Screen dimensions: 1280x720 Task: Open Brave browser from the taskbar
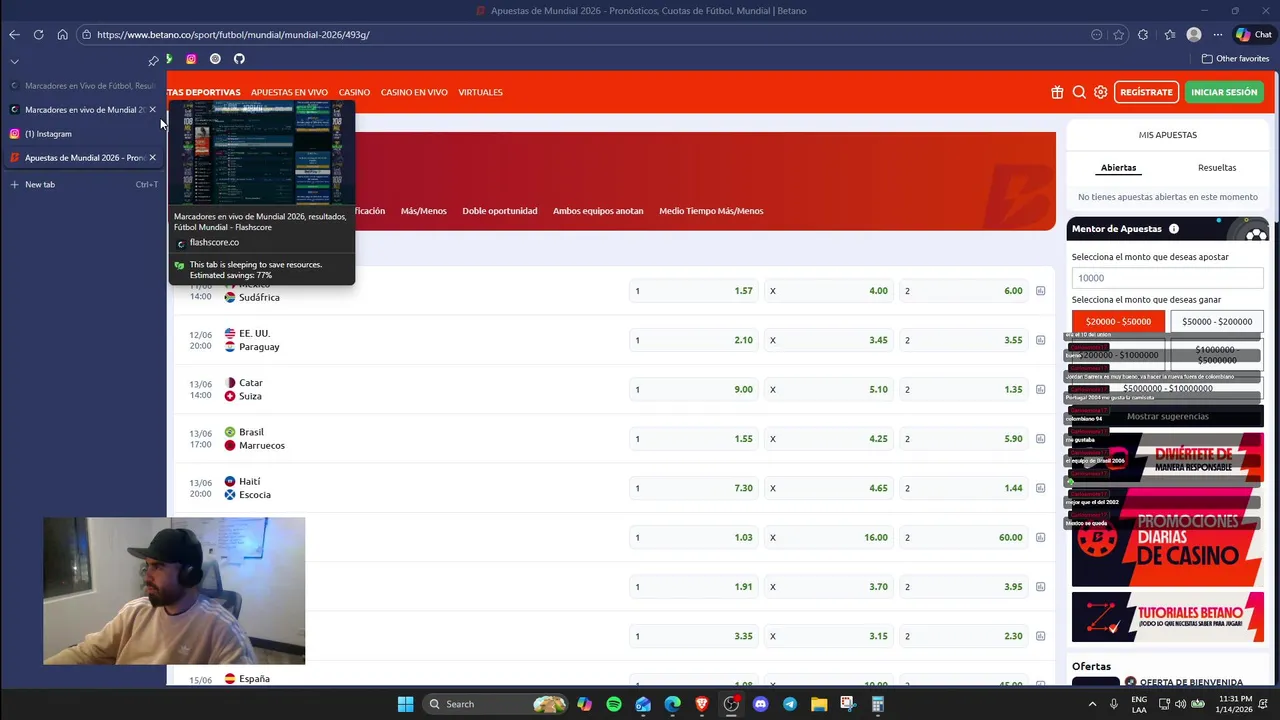(x=702, y=704)
